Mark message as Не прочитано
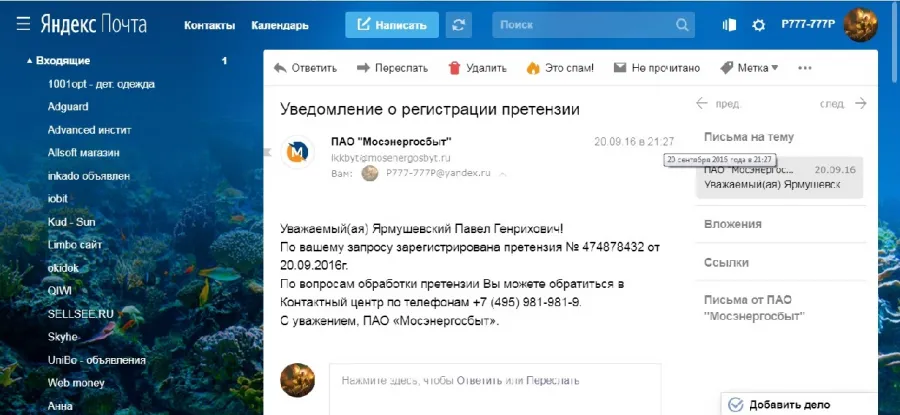The image size is (900, 415). click(x=657, y=68)
